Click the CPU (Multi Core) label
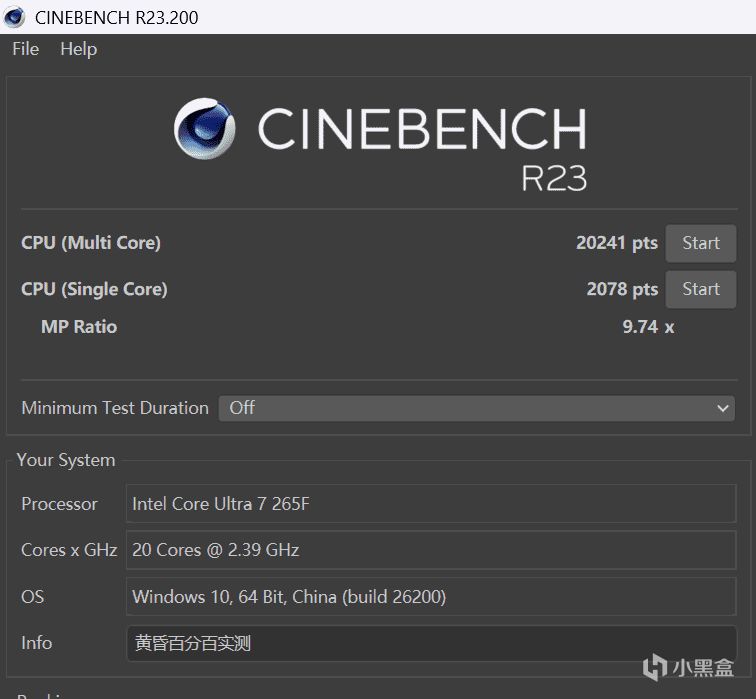This screenshot has height=699, width=756. tap(91, 243)
